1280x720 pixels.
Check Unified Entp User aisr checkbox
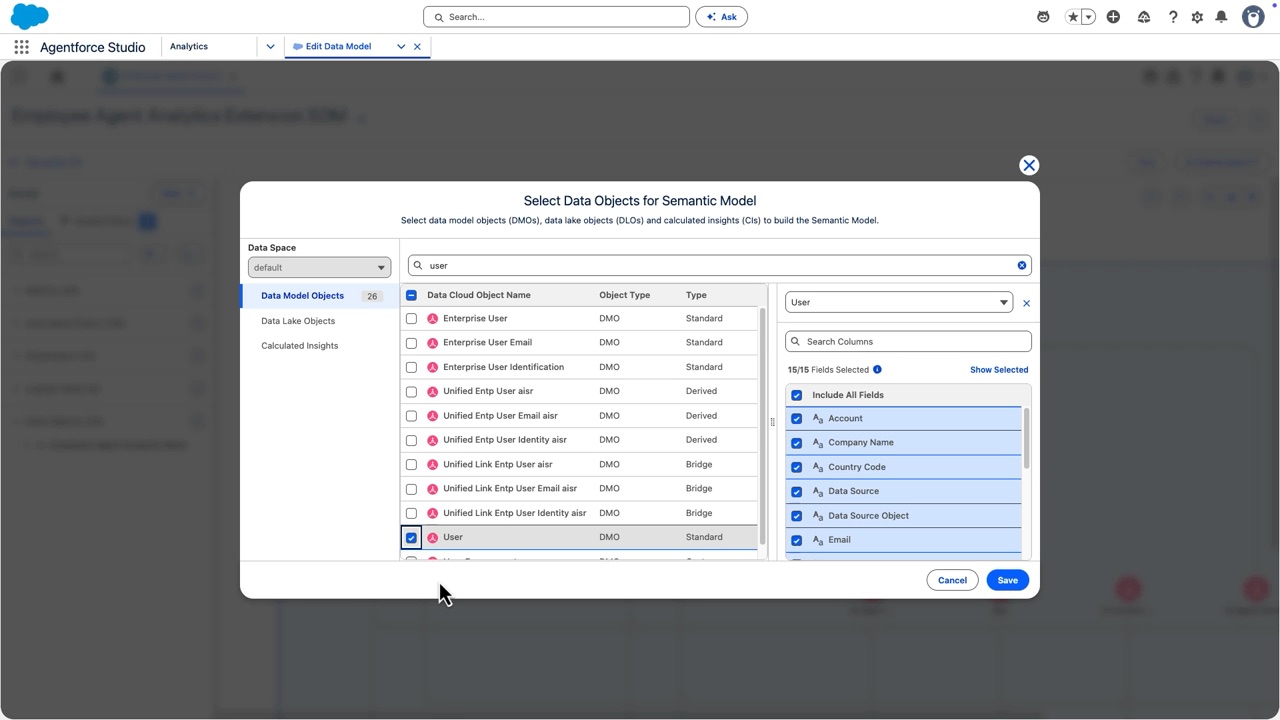tap(411, 391)
